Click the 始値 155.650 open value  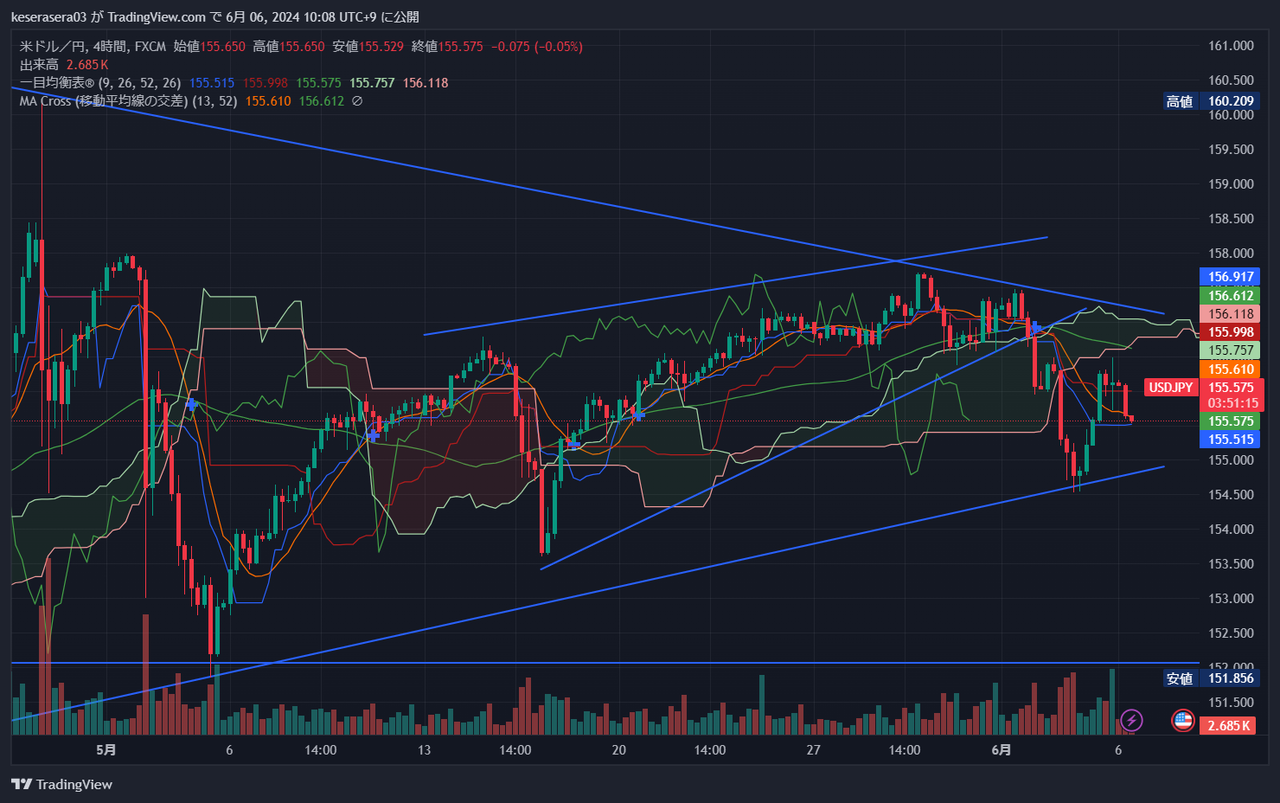click(209, 47)
